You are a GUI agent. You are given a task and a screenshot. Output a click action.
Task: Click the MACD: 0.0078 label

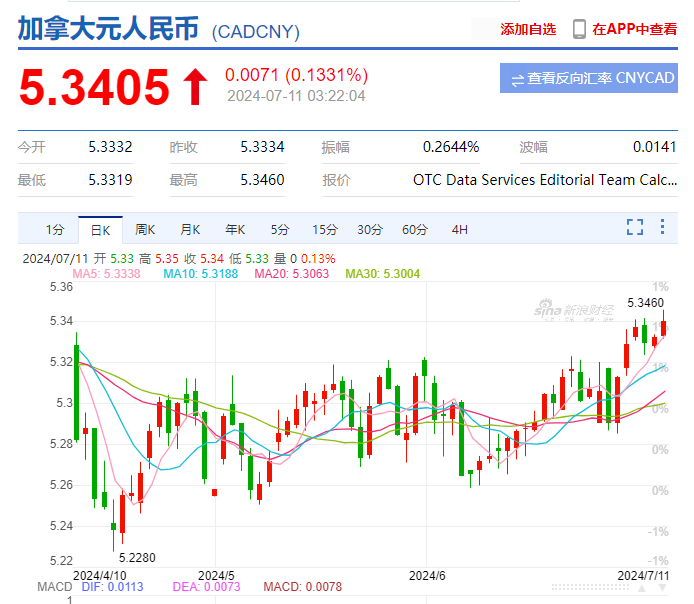(x=303, y=587)
